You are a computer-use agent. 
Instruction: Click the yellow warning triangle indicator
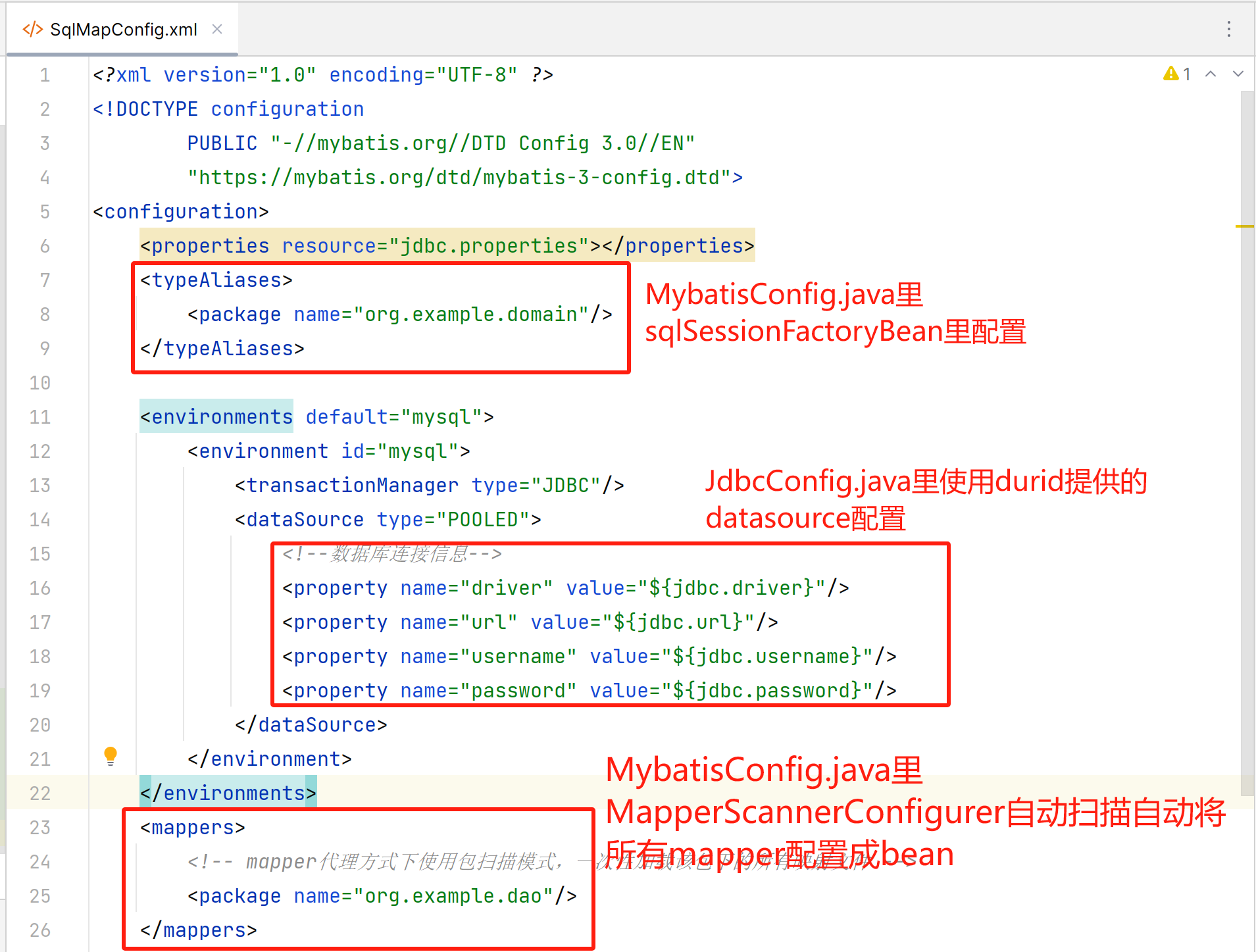pos(1170,74)
